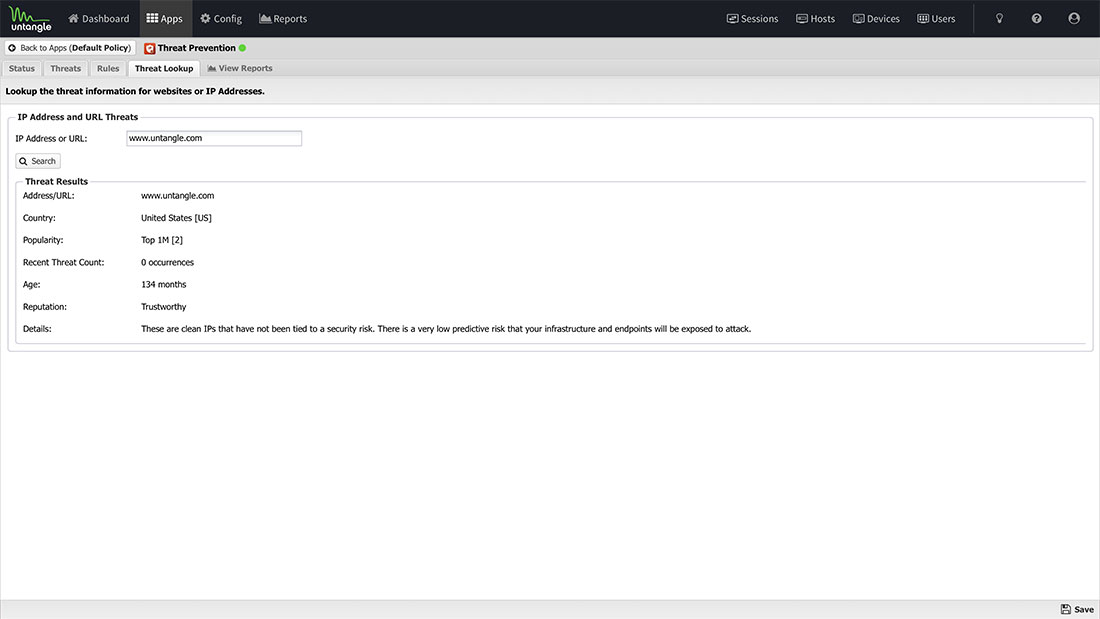This screenshot has height=619, width=1100.
Task: View Users list
Action: 936,19
